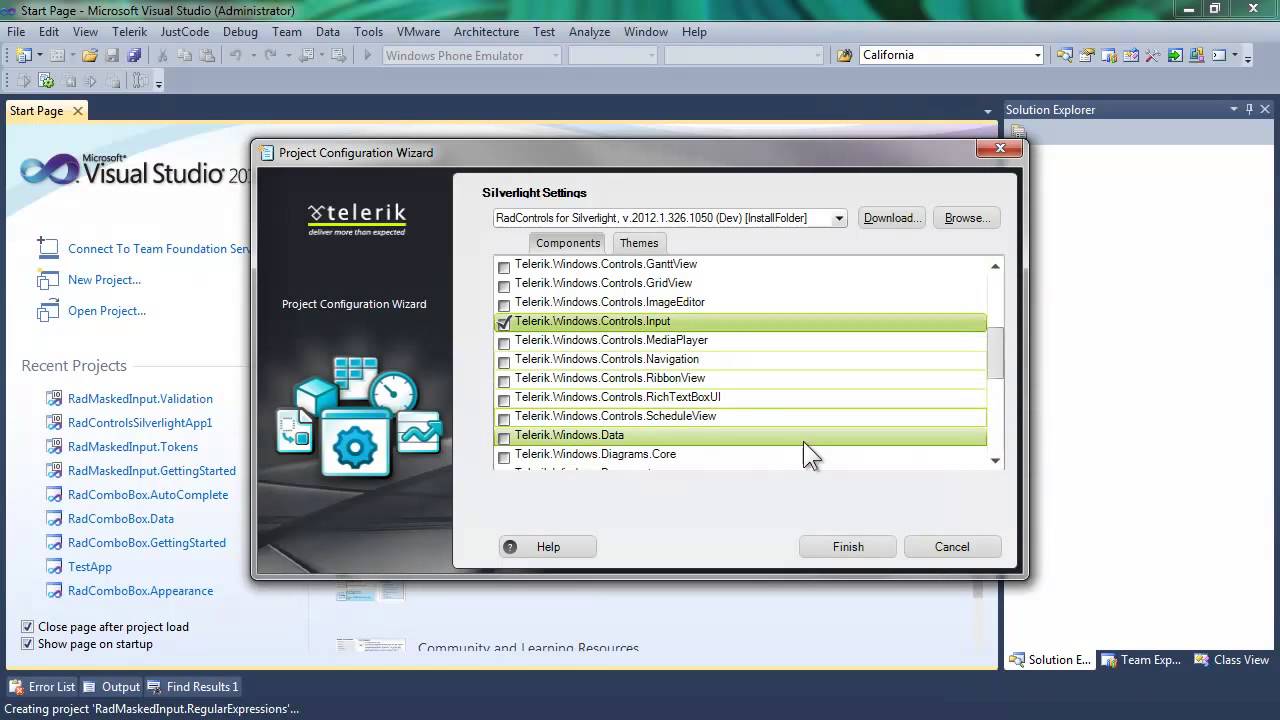Viewport: 1280px width, 720px height.
Task: Check Telerik.Windows.Controls.MediaPlayer checkbox
Action: point(504,343)
